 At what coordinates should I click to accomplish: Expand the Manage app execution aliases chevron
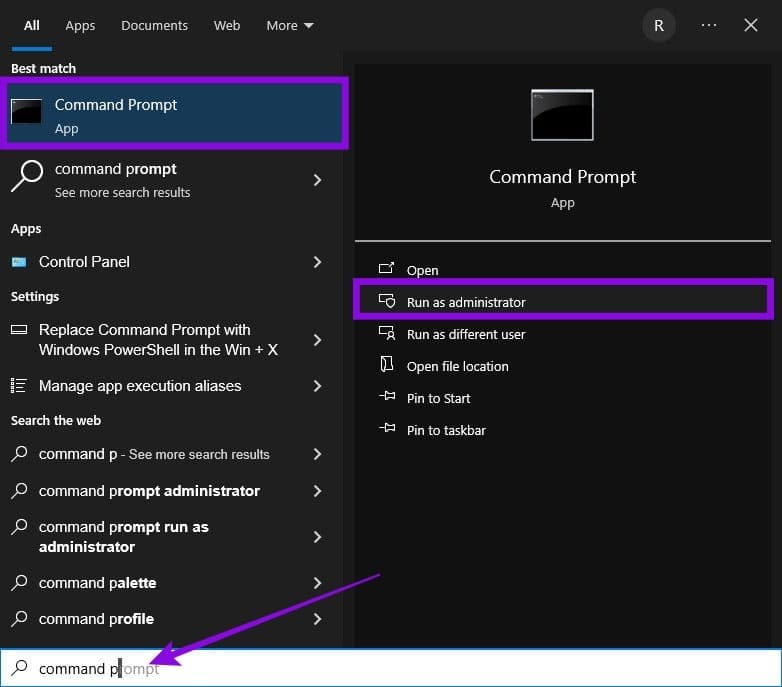tap(317, 386)
